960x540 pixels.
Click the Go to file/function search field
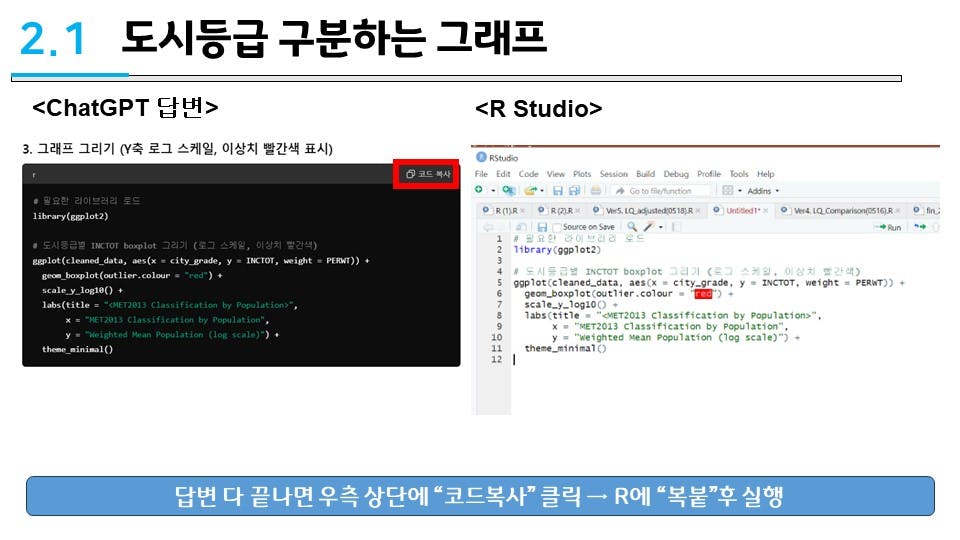660,191
